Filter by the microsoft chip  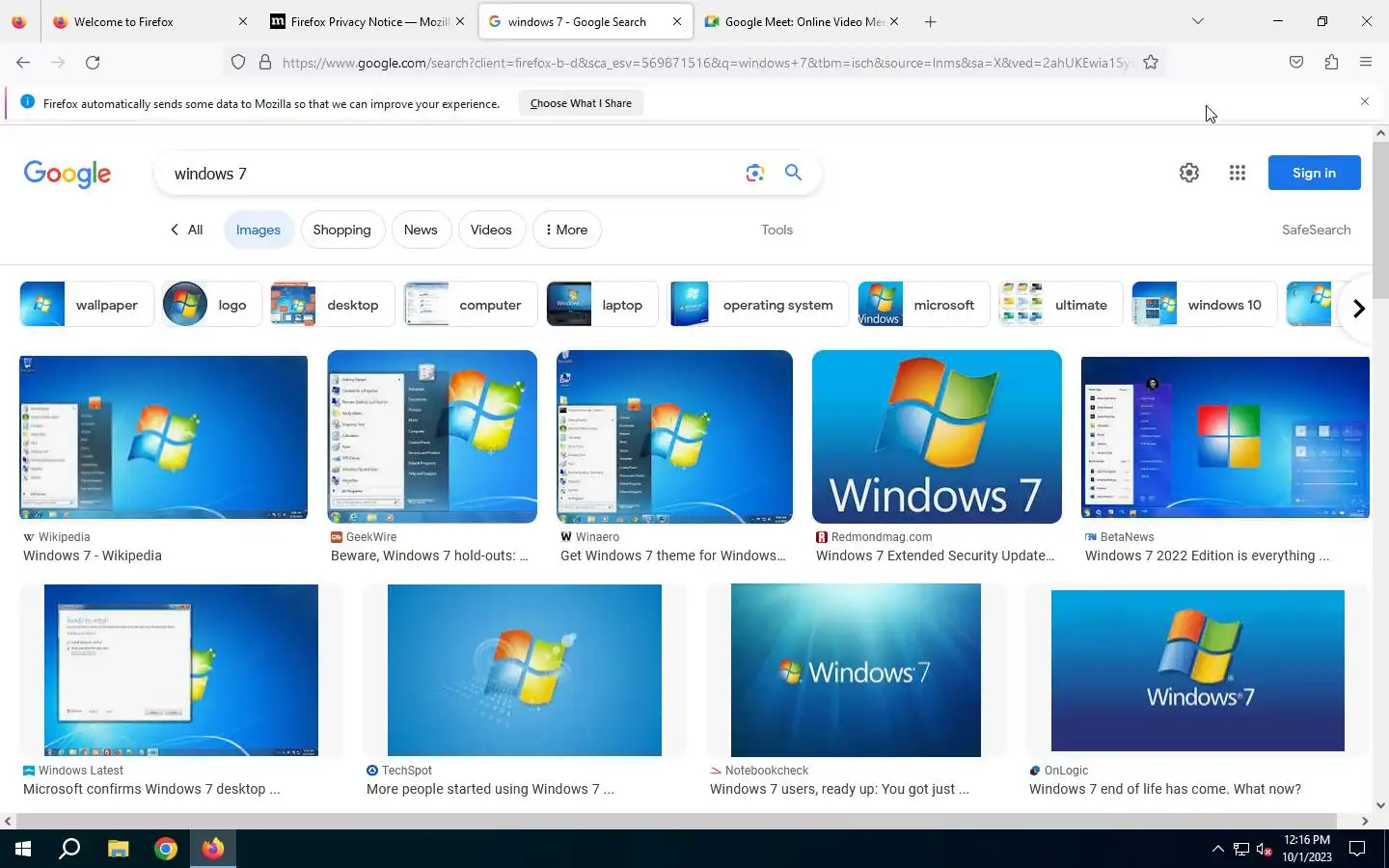923,305
